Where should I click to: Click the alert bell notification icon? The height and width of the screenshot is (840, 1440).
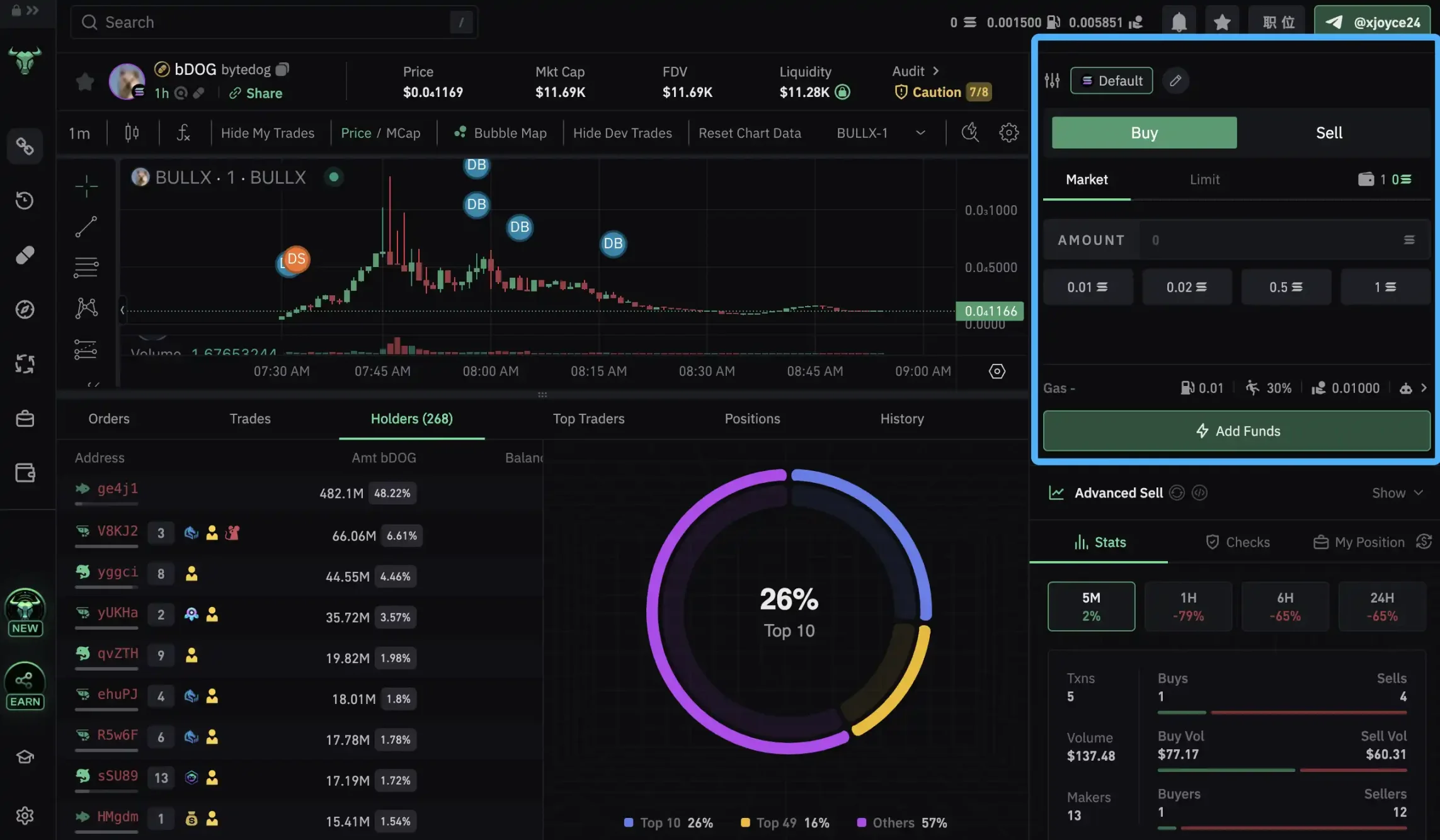click(1178, 21)
